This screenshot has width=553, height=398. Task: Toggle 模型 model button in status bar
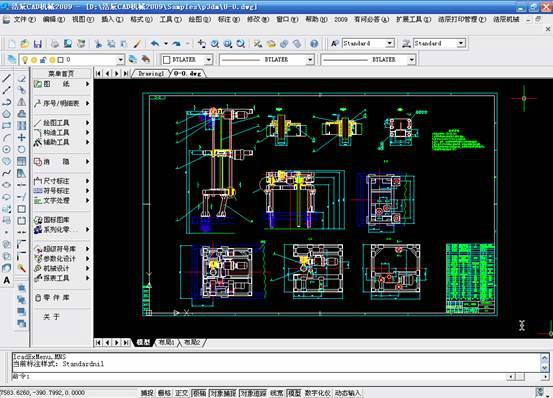(x=294, y=393)
